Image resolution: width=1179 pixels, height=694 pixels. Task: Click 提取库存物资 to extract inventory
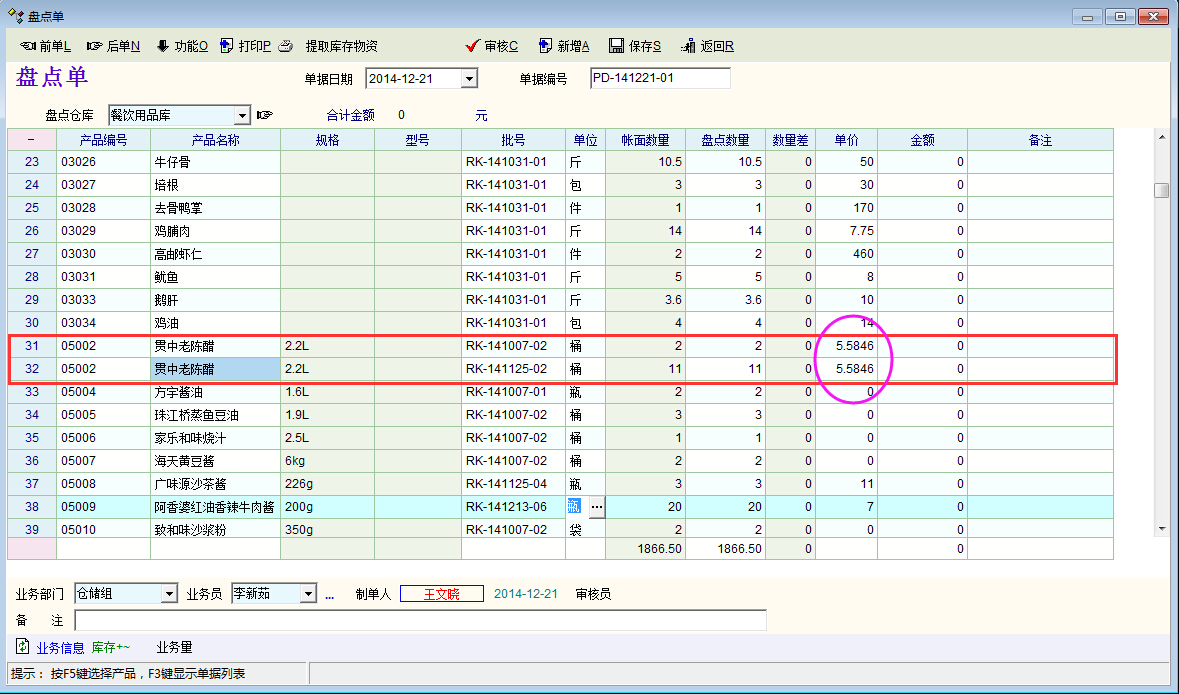(x=341, y=46)
